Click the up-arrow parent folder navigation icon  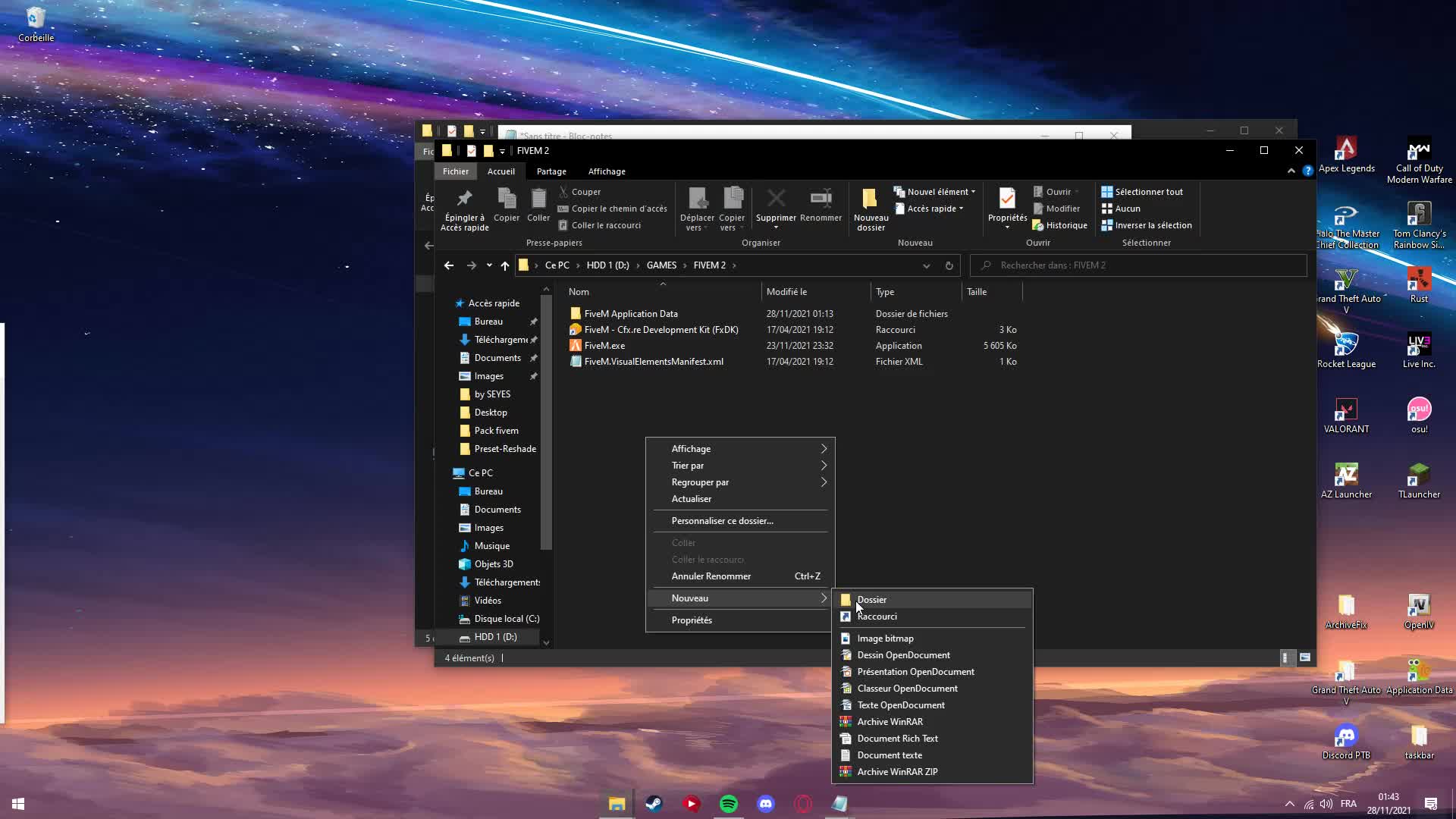[504, 265]
